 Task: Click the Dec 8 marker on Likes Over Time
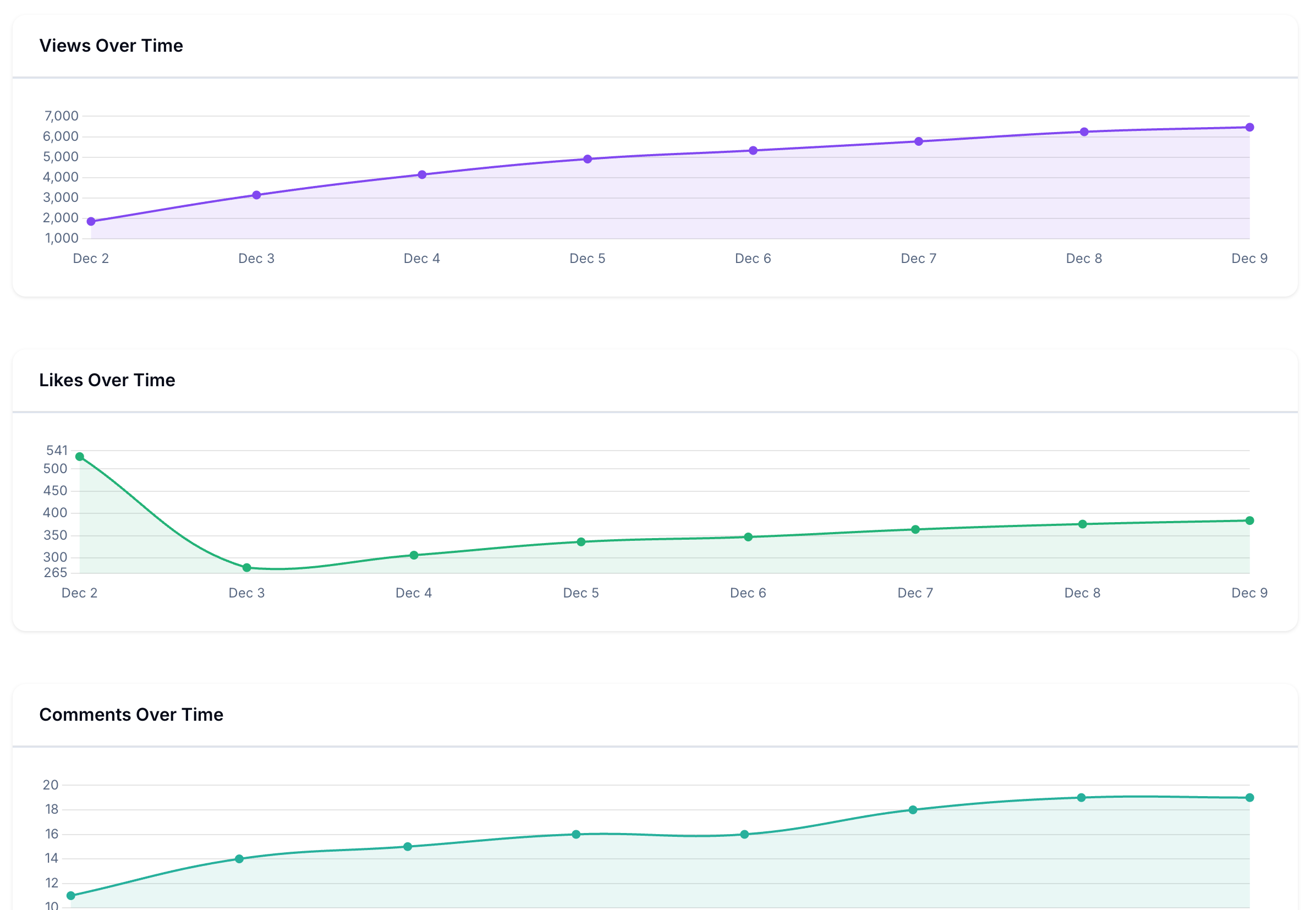tap(1083, 523)
